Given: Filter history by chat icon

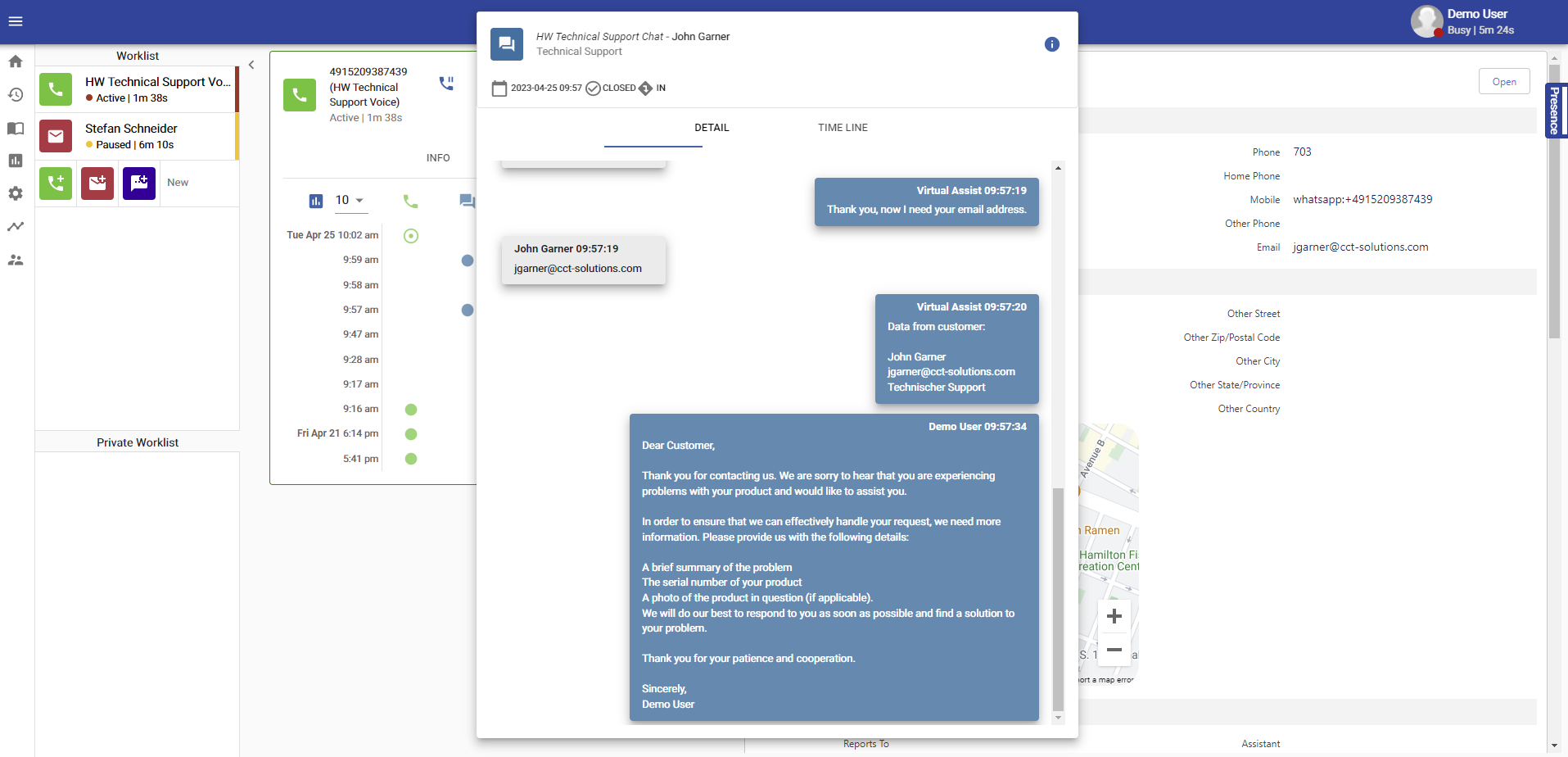Looking at the screenshot, I should pos(467,201).
